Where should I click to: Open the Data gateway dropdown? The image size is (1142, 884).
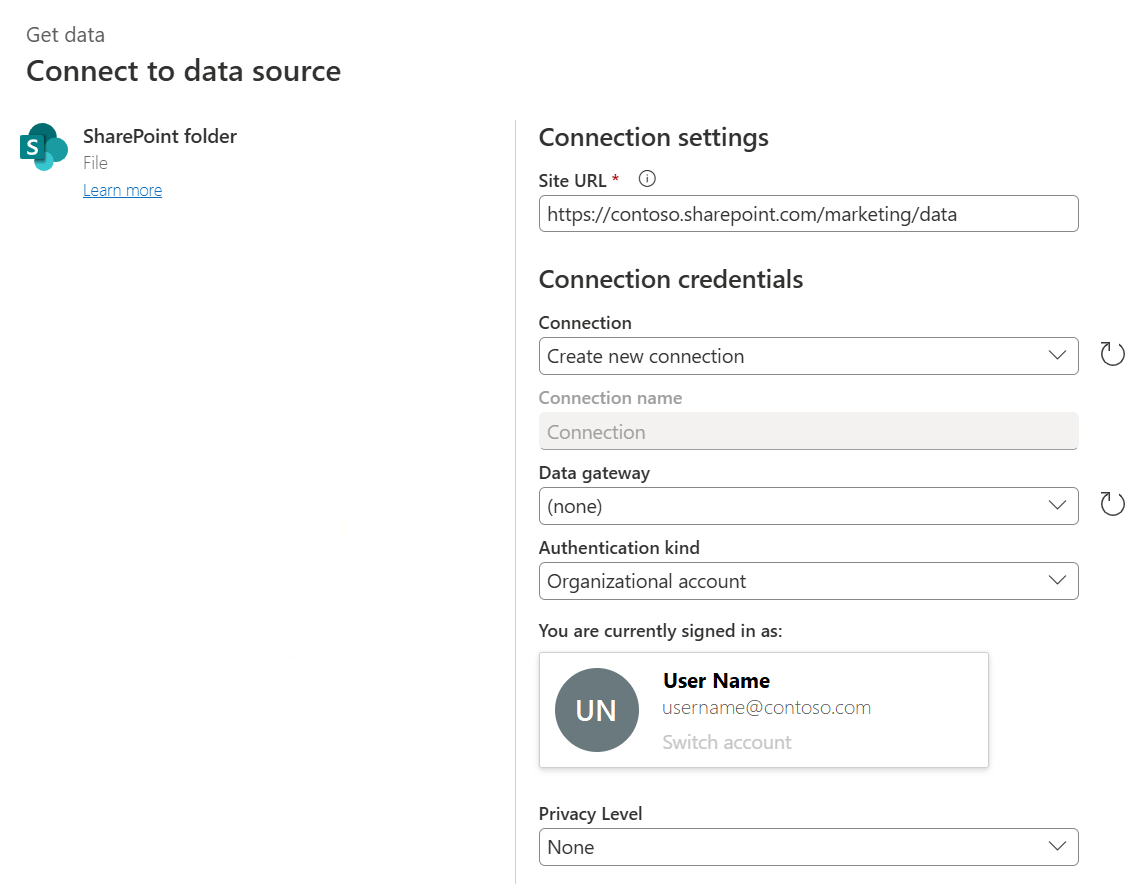pos(808,506)
